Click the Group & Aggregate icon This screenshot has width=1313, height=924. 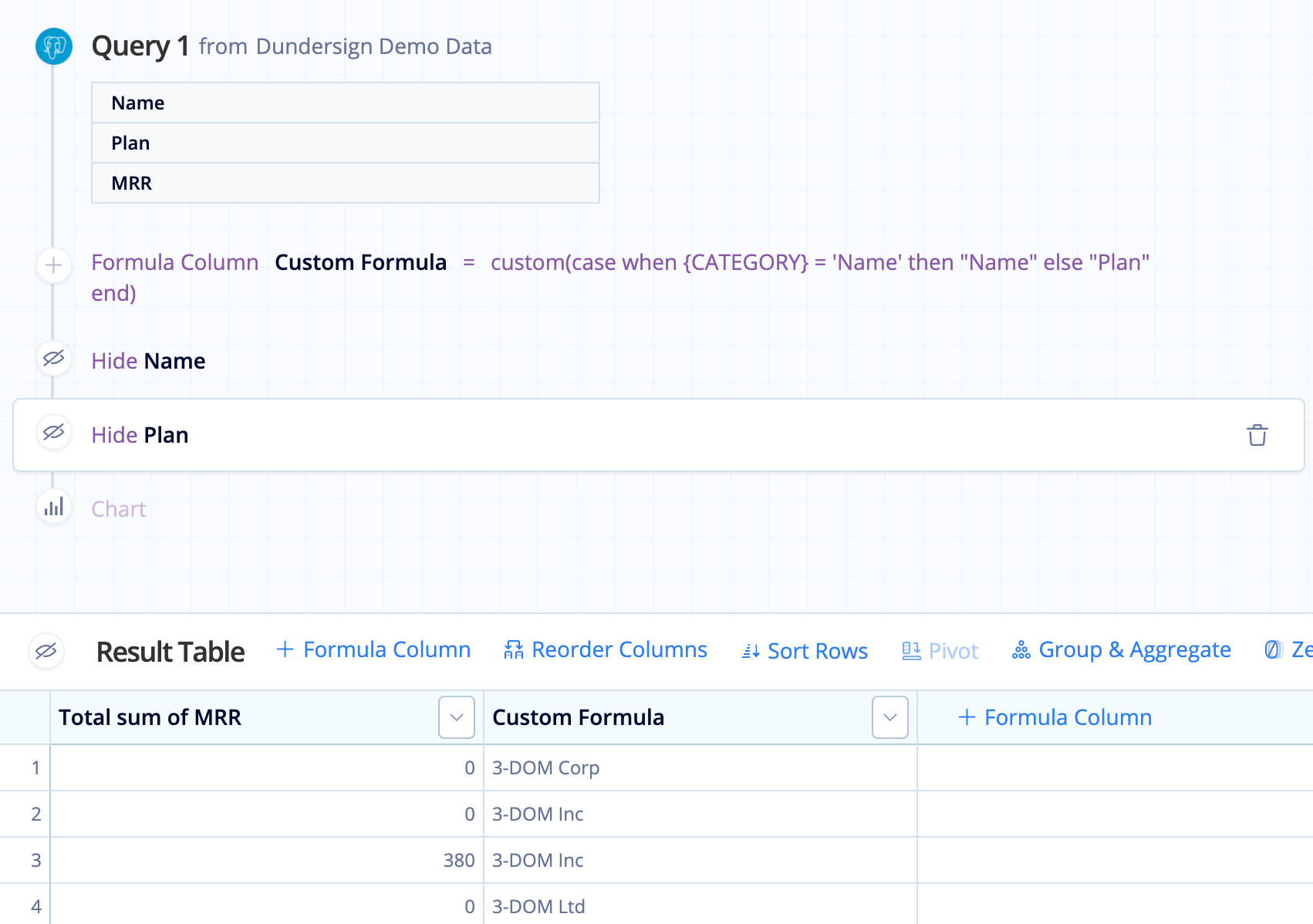tap(1021, 650)
